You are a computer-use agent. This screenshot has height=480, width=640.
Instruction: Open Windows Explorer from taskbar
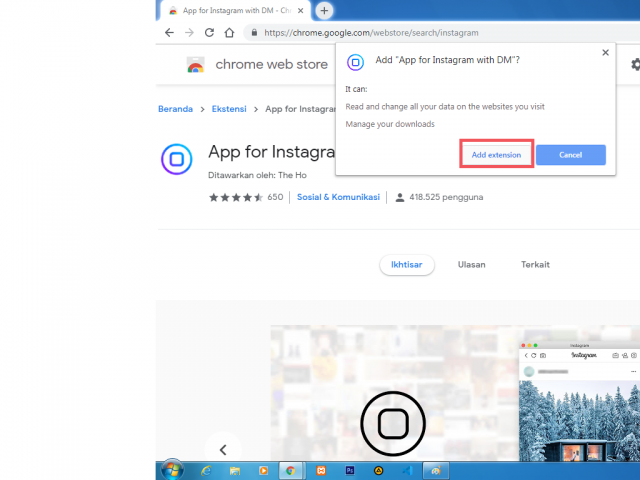pyautogui.click(x=235, y=471)
